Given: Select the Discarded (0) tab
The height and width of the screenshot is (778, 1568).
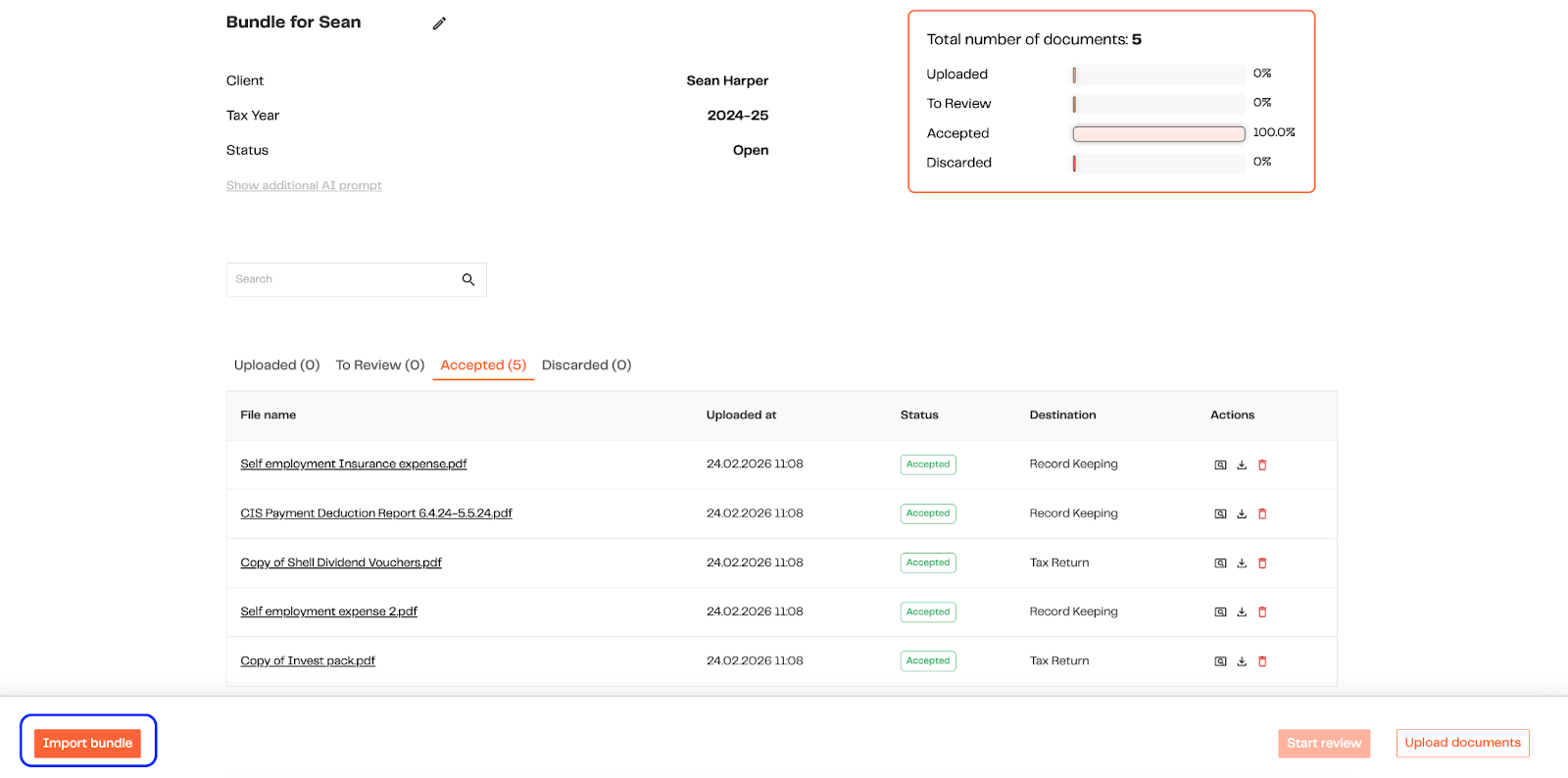Looking at the screenshot, I should (x=586, y=365).
